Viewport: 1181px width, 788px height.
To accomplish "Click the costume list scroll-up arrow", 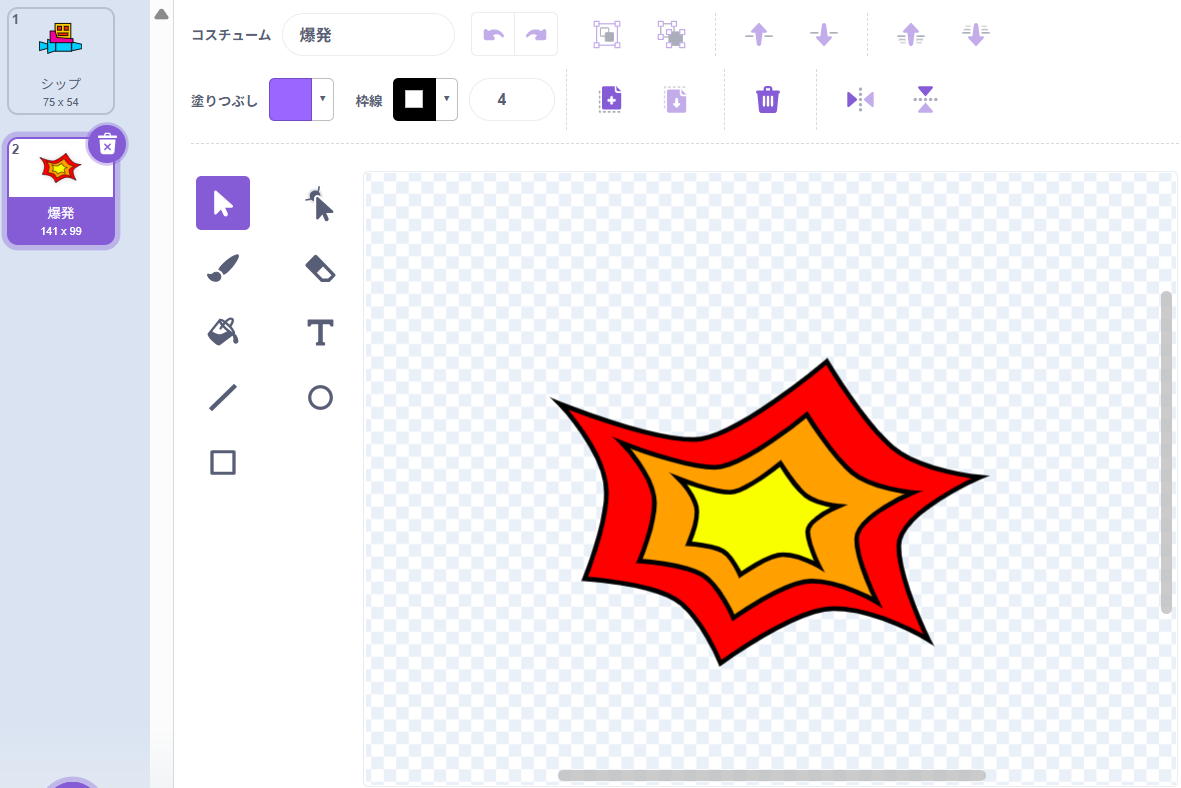I will (161, 14).
